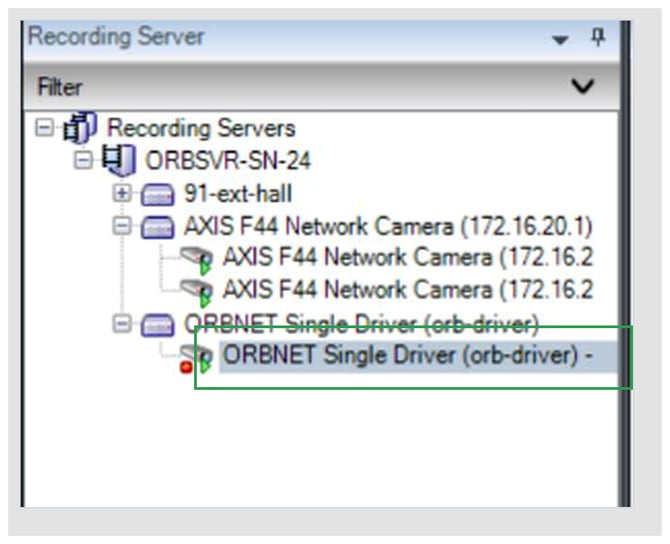The image size is (670, 544).
Task: Pin the Recording Server panel
Action: [x=598, y=38]
